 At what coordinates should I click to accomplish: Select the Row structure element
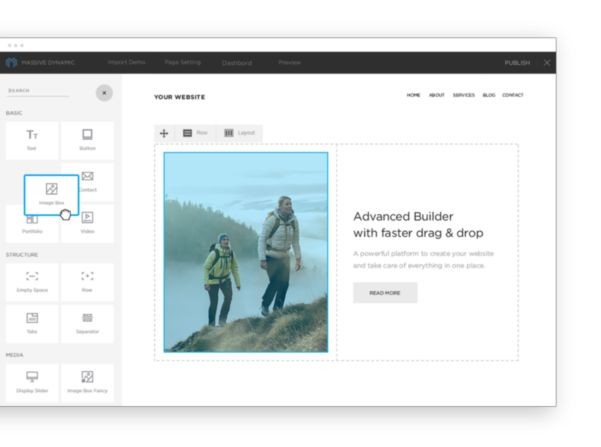(x=87, y=281)
